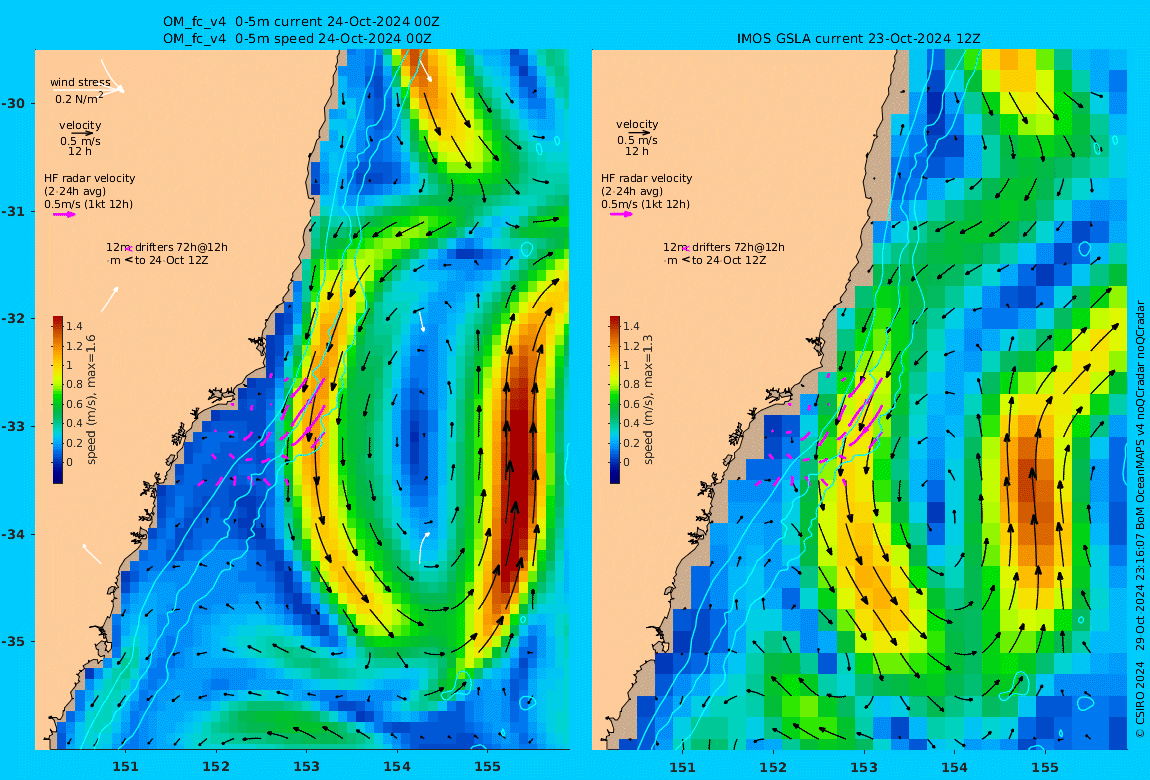The height and width of the screenshot is (780, 1150).
Task: Click the title 'OM_fc_v4 0-5m speed 24-Oct-2024 00Z'
Action: [x=297, y=39]
